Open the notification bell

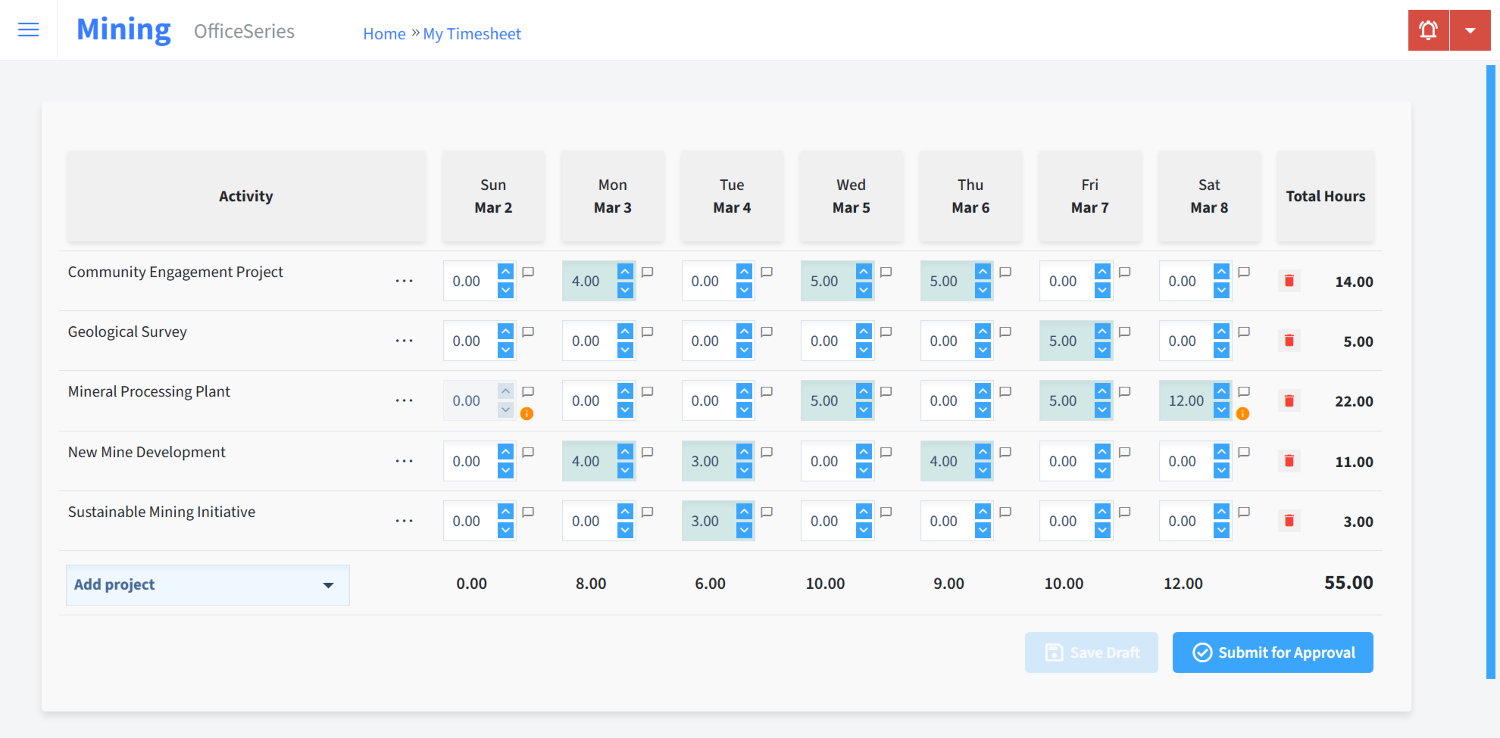tap(1427, 29)
